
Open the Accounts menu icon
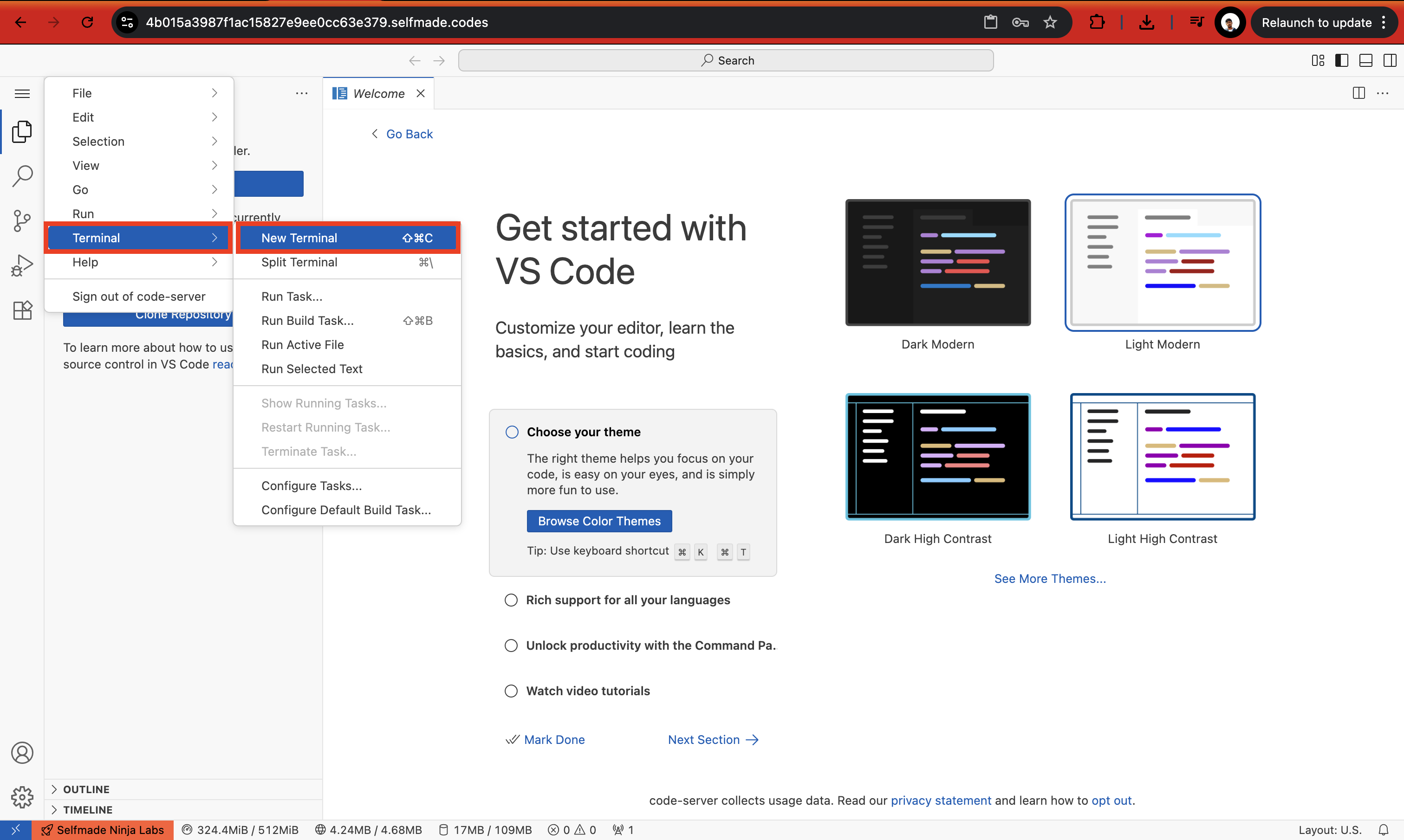(x=22, y=753)
